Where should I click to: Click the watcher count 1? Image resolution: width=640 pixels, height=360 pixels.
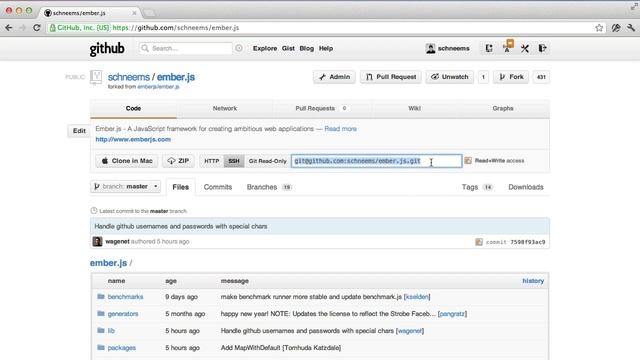coord(483,77)
